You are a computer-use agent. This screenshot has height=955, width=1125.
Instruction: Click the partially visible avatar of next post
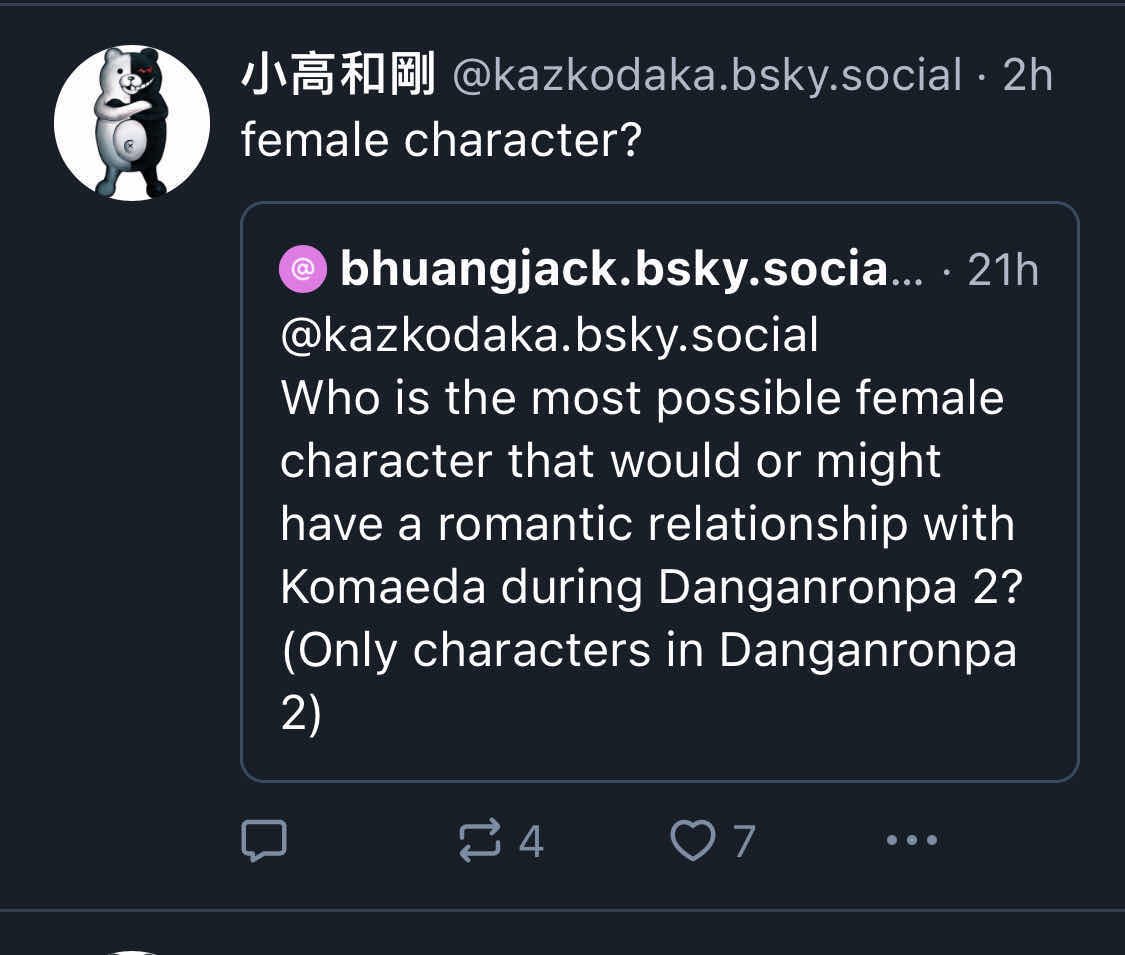(132, 950)
